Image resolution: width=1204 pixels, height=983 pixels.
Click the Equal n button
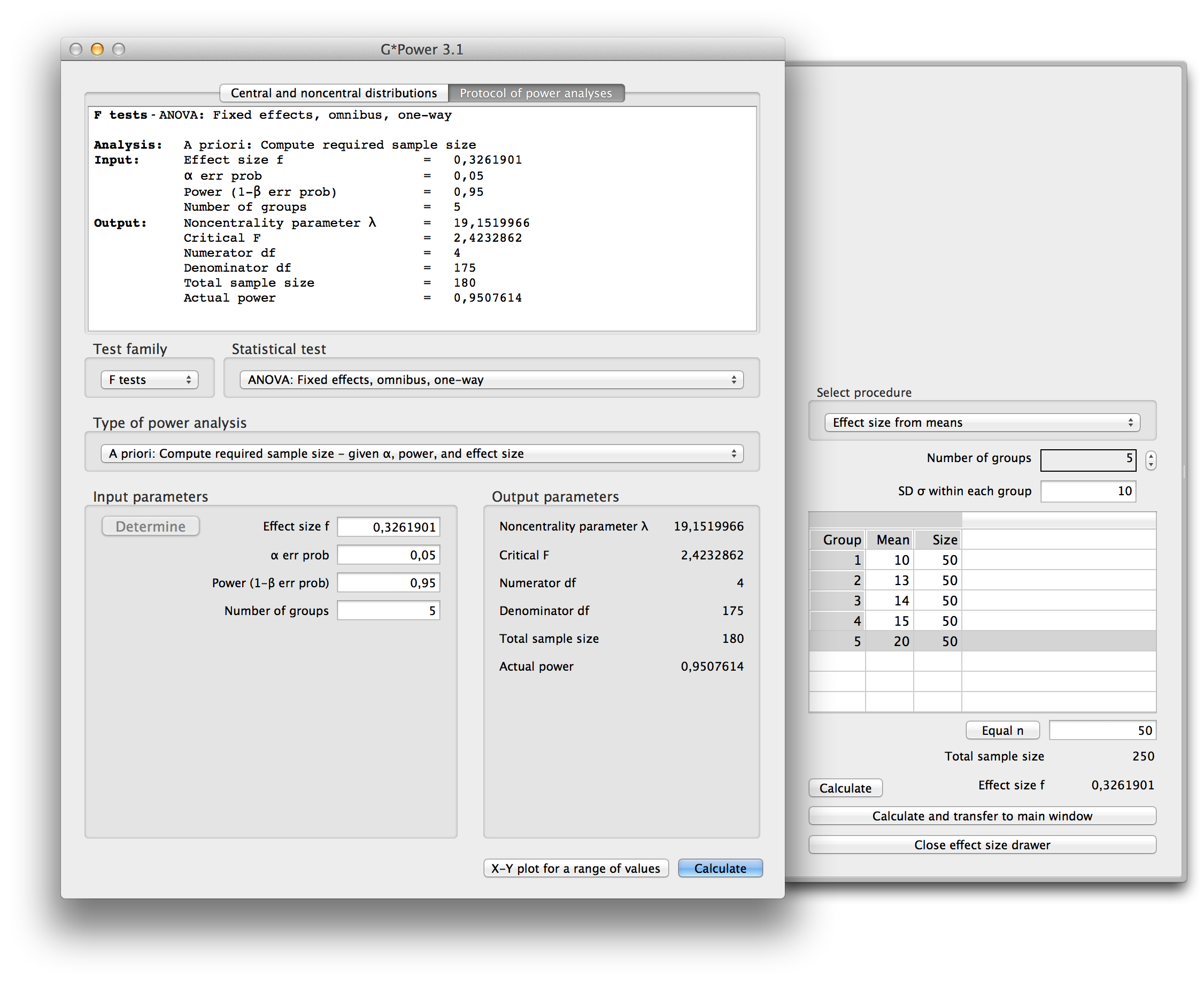(1002, 731)
